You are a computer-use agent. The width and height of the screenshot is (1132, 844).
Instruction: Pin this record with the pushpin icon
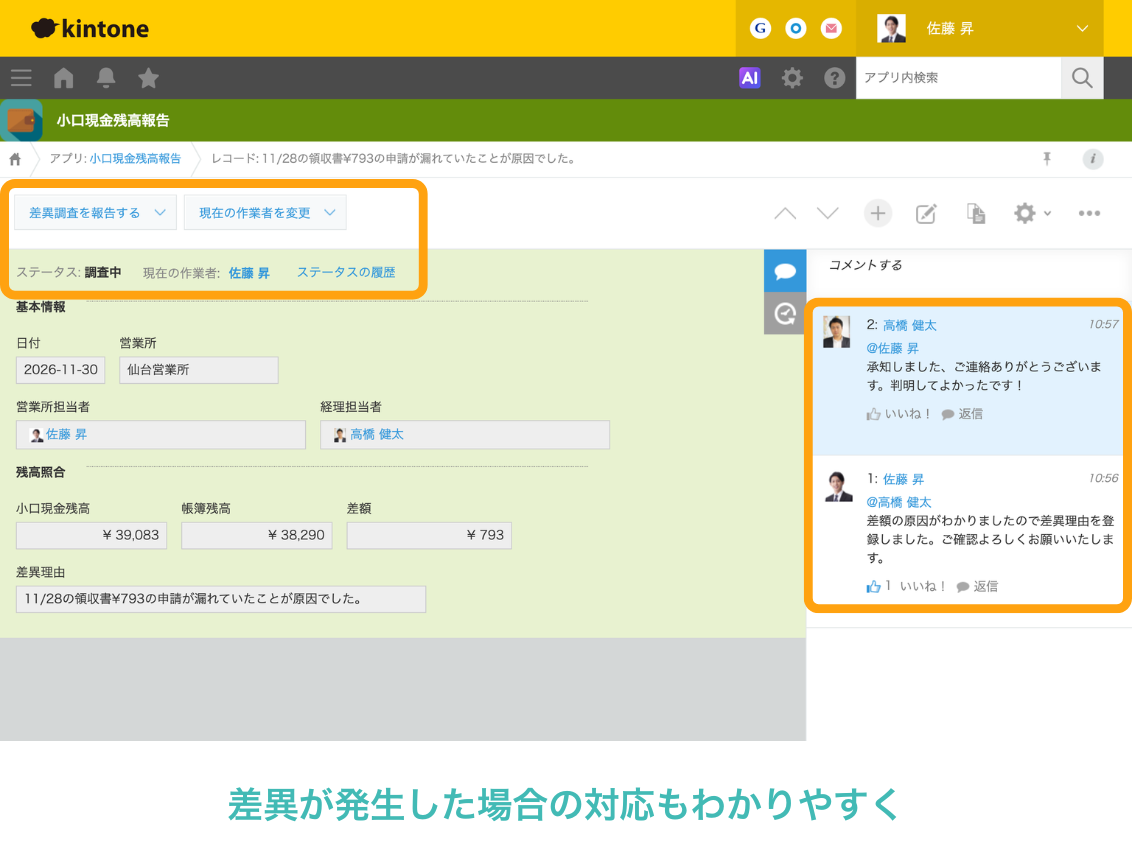pyautogui.click(x=1047, y=159)
